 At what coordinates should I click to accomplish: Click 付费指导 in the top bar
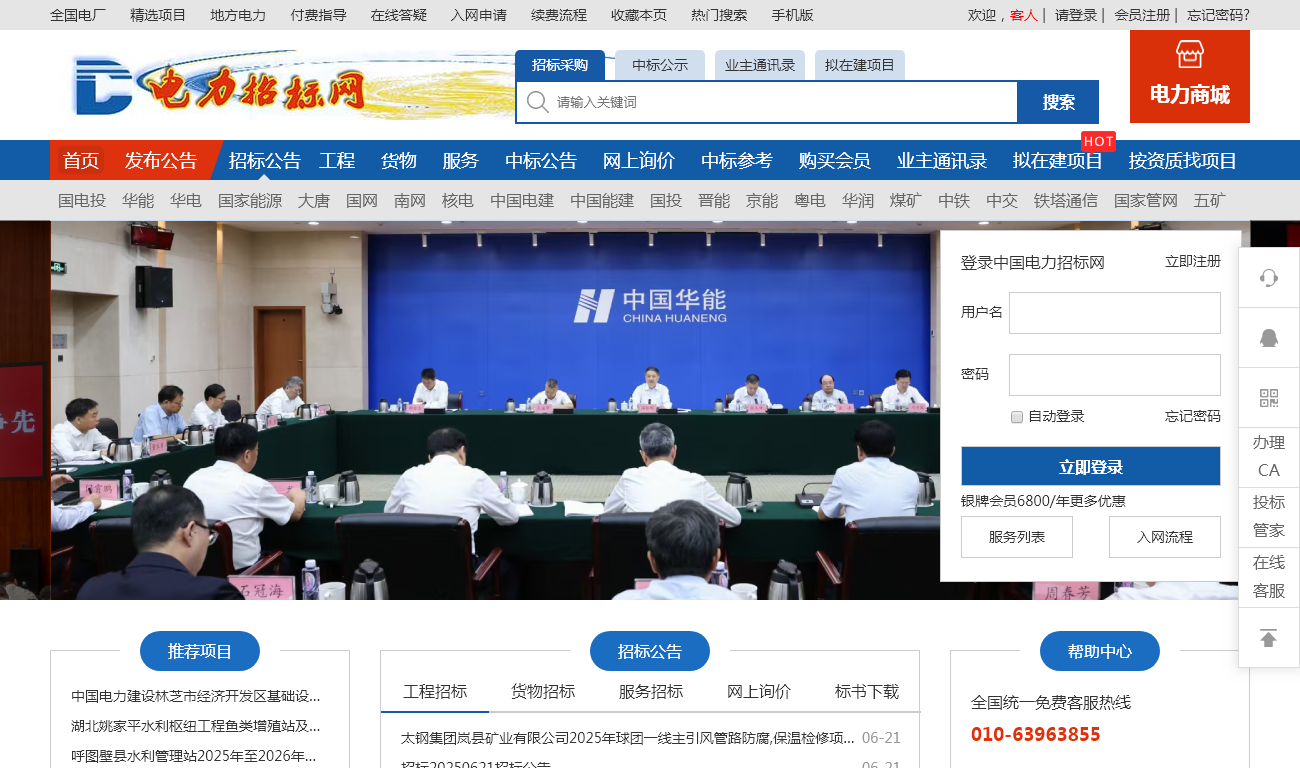point(319,15)
